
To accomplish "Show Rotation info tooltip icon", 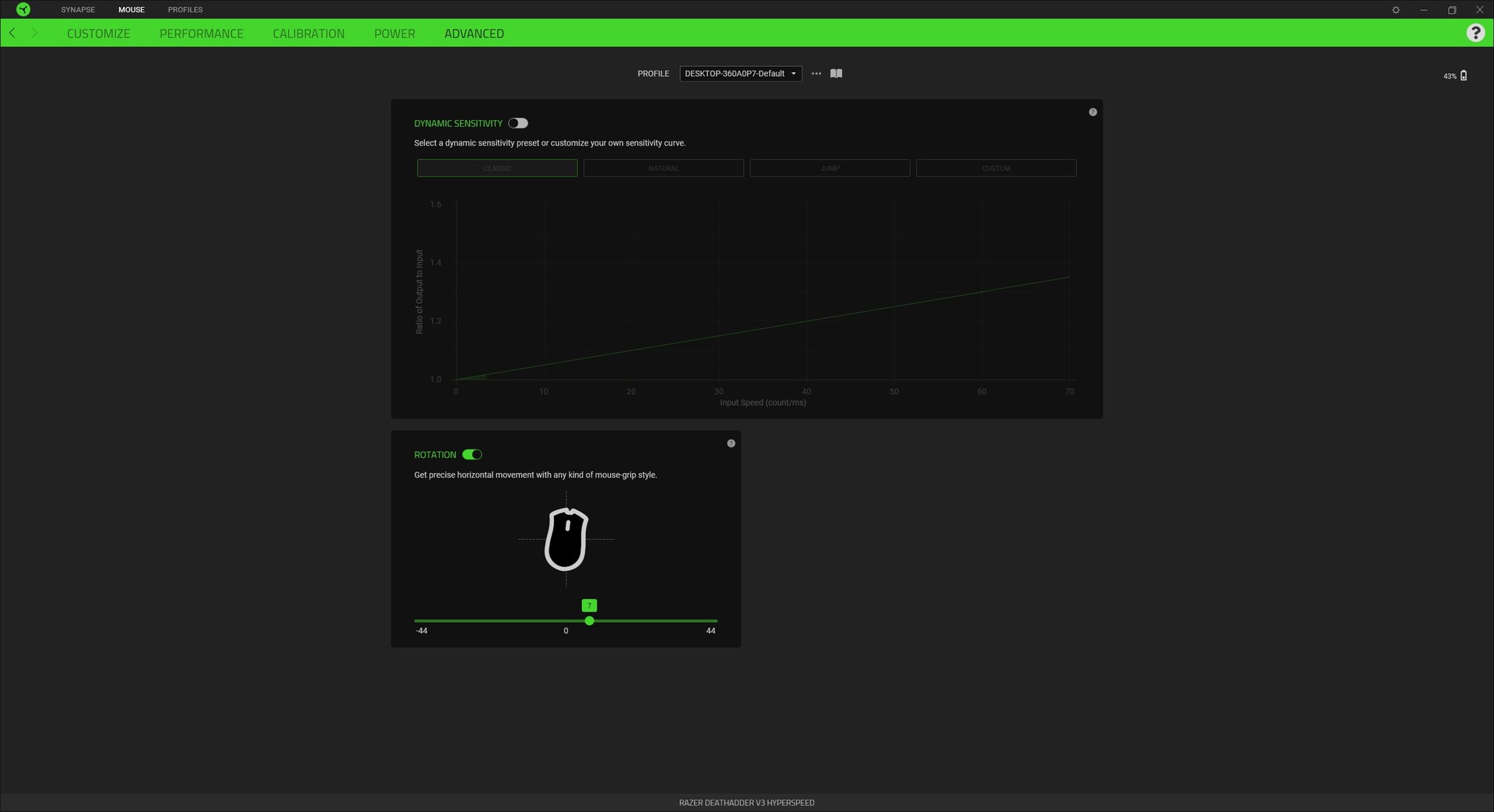I will [x=731, y=443].
